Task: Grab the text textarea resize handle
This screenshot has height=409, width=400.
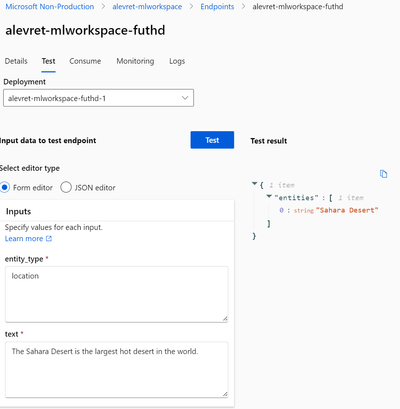Action: coord(225,394)
